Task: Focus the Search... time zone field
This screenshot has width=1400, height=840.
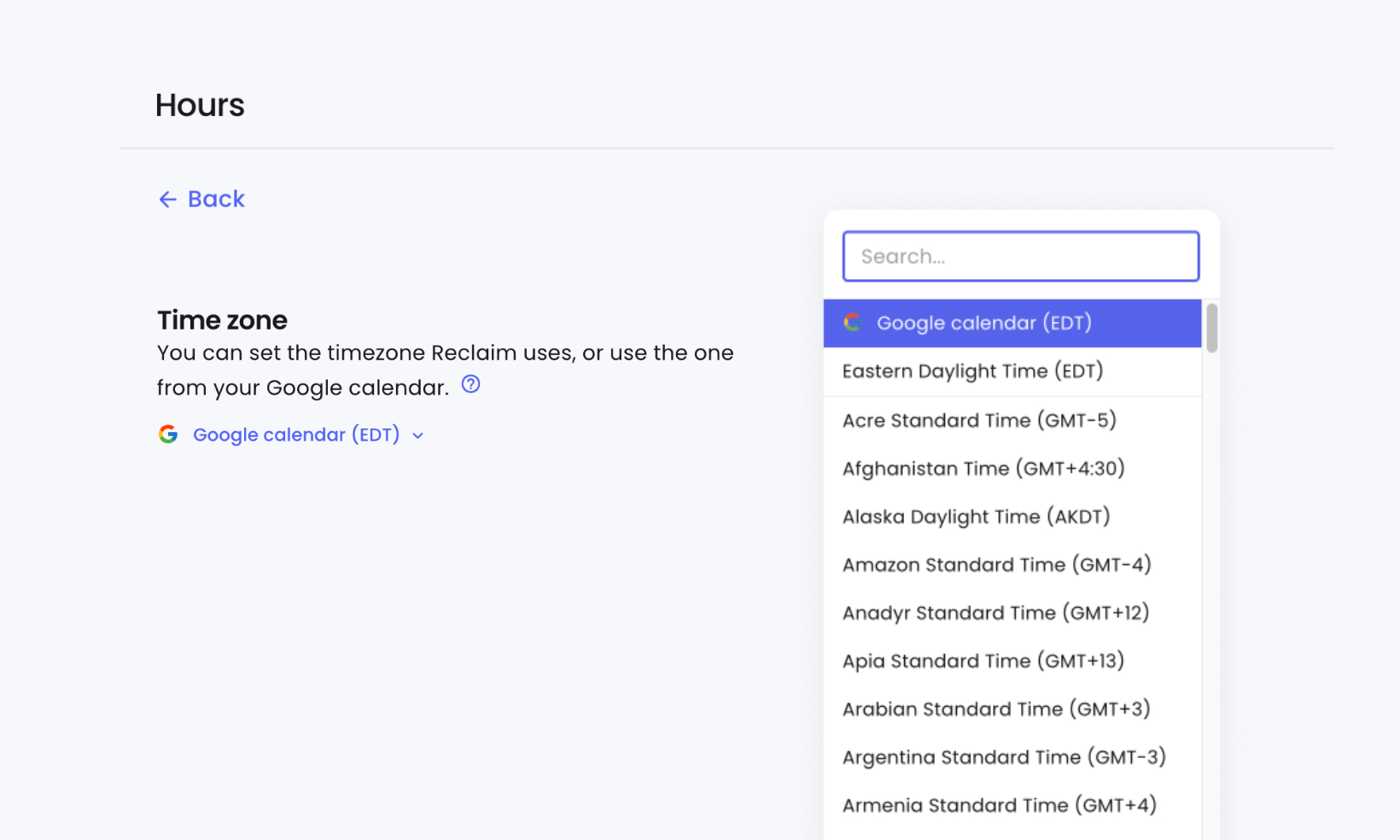Action: tap(1021, 256)
